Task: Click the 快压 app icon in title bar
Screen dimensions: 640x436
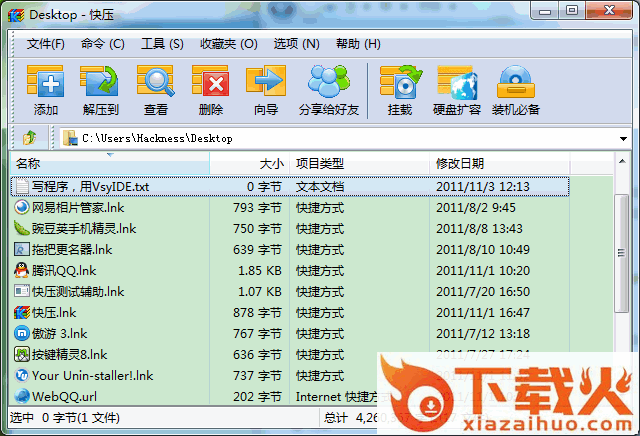Action: point(16,16)
